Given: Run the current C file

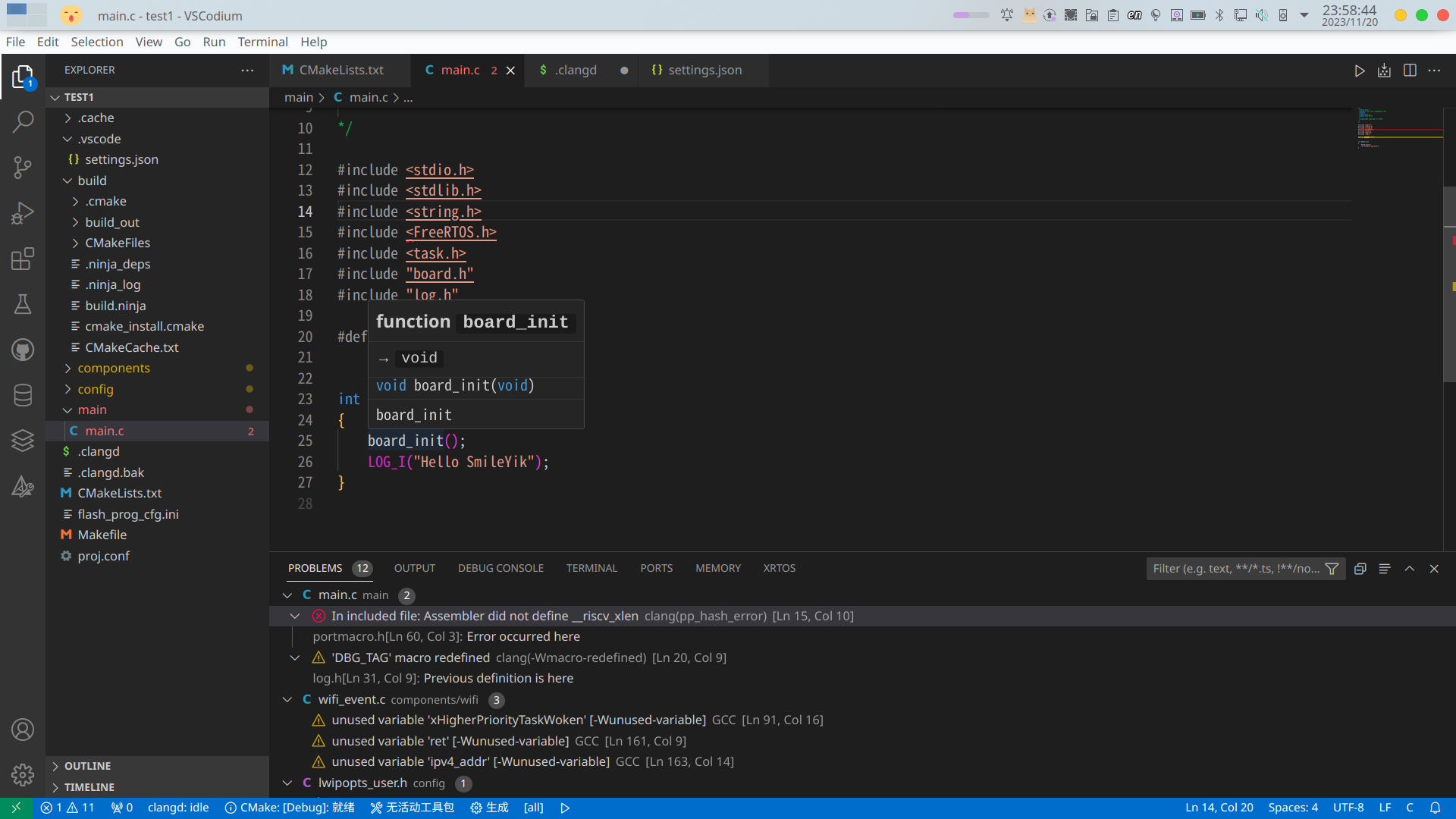Looking at the screenshot, I should [x=1359, y=71].
